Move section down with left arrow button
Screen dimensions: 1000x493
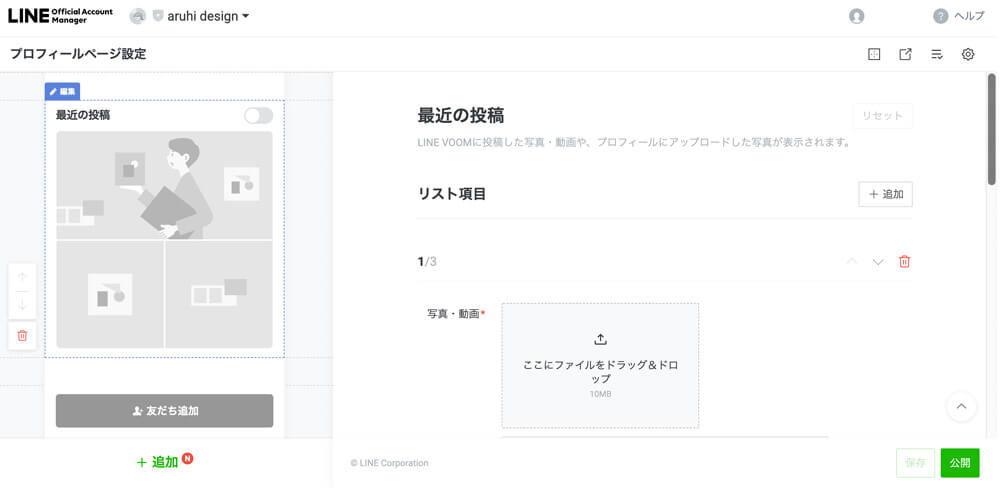(22, 305)
